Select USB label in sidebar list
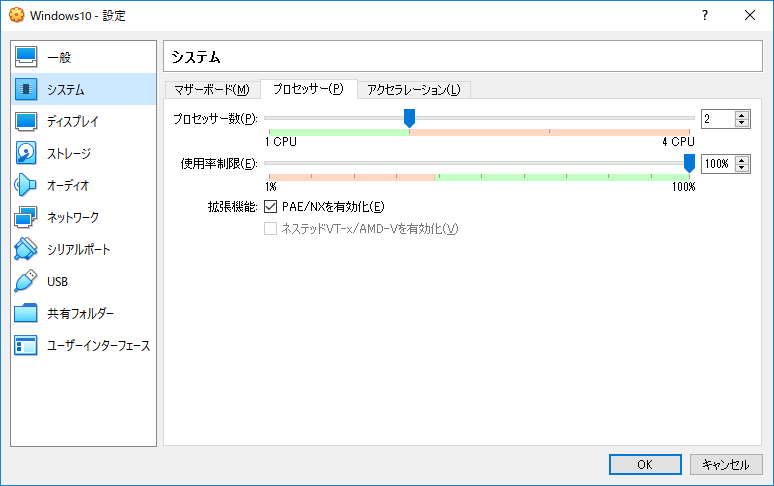The image size is (774, 486). tap(57, 281)
